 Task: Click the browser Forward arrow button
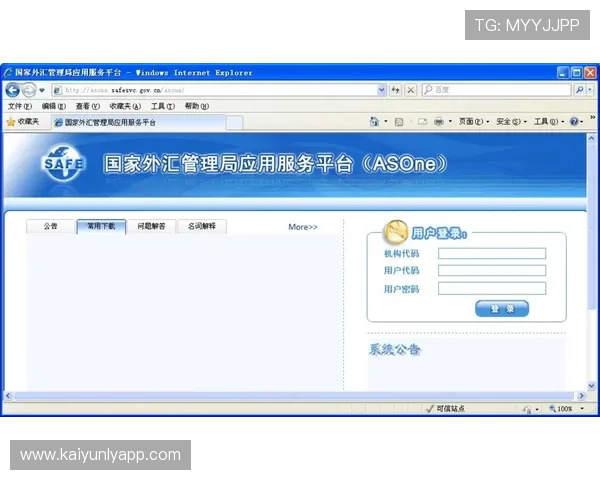point(29,90)
